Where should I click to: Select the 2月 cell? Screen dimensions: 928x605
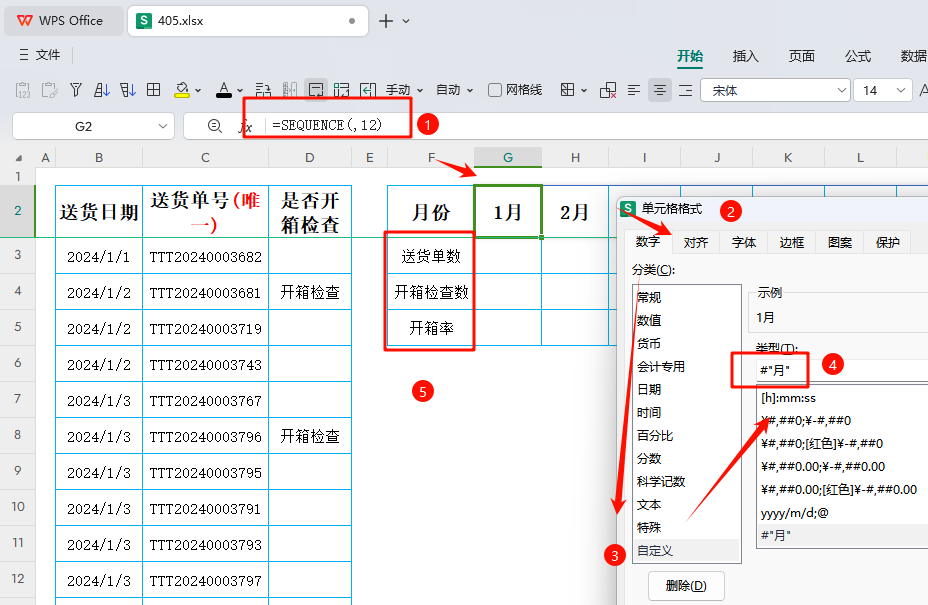pos(575,212)
